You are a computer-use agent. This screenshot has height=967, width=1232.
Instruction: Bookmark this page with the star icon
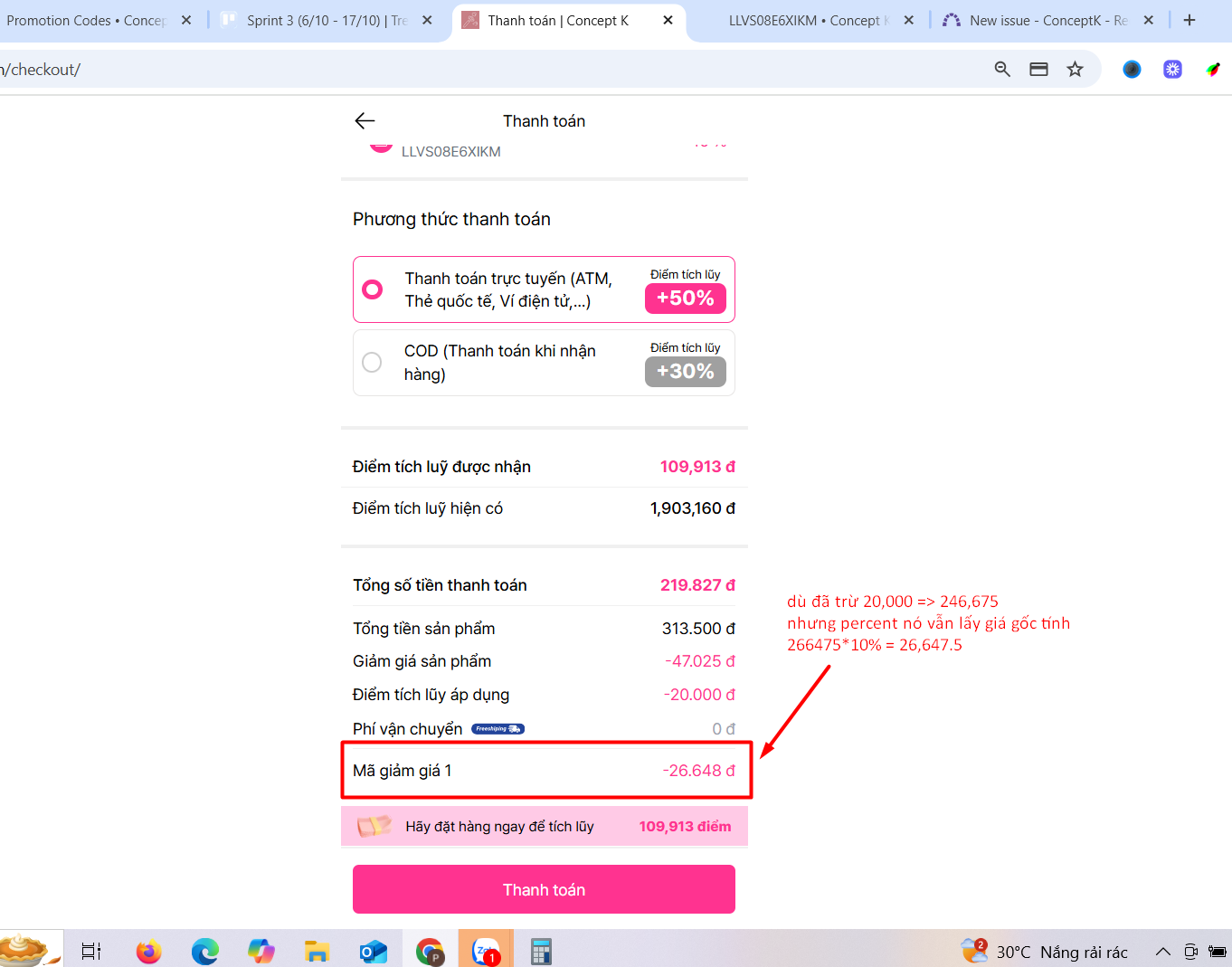tap(1075, 70)
